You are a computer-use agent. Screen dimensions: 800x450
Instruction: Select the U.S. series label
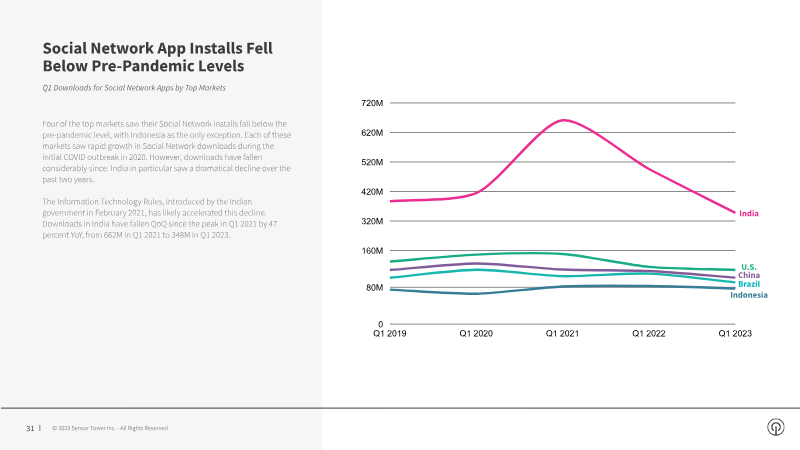click(748, 267)
